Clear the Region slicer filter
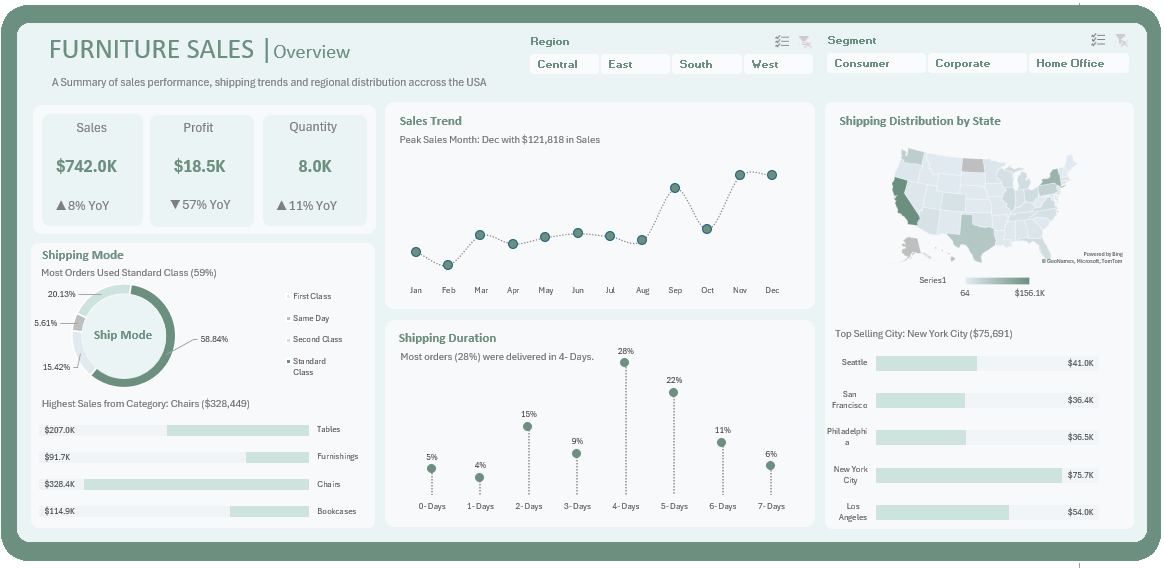Image resolution: width=1164 pixels, height=568 pixels. pyautogui.click(x=804, y=41)
